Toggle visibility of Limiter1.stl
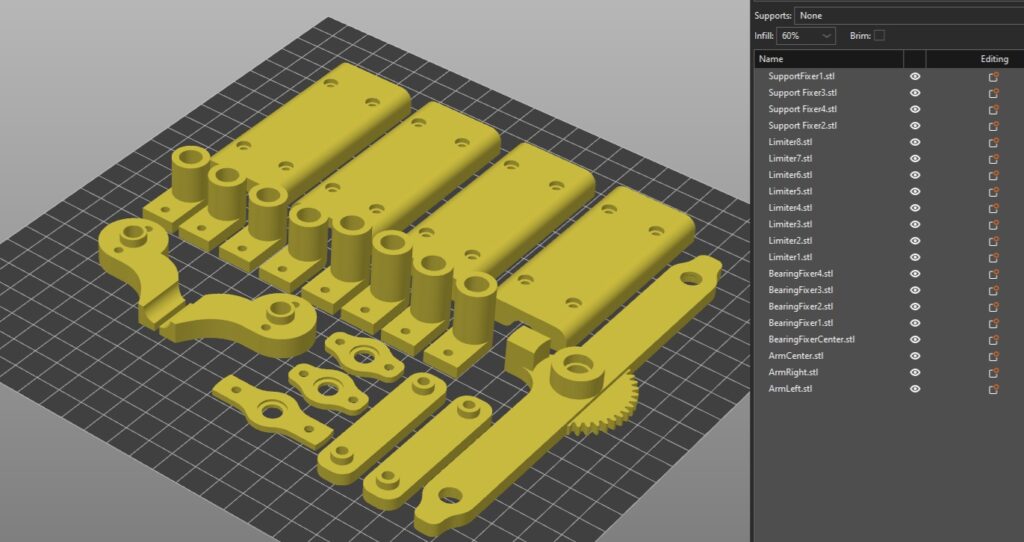Image resolution: width=1024 pixels, height=542 pixels. 914,257
